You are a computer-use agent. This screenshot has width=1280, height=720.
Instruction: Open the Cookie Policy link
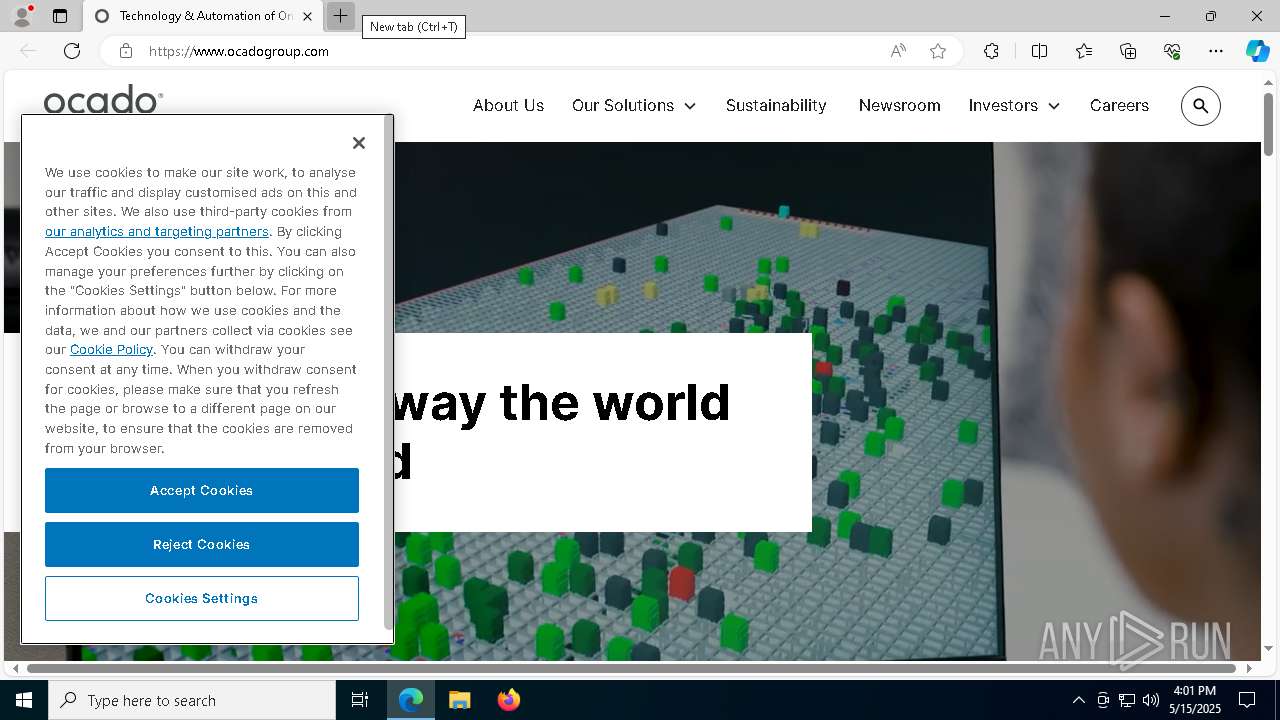point(111,349)
